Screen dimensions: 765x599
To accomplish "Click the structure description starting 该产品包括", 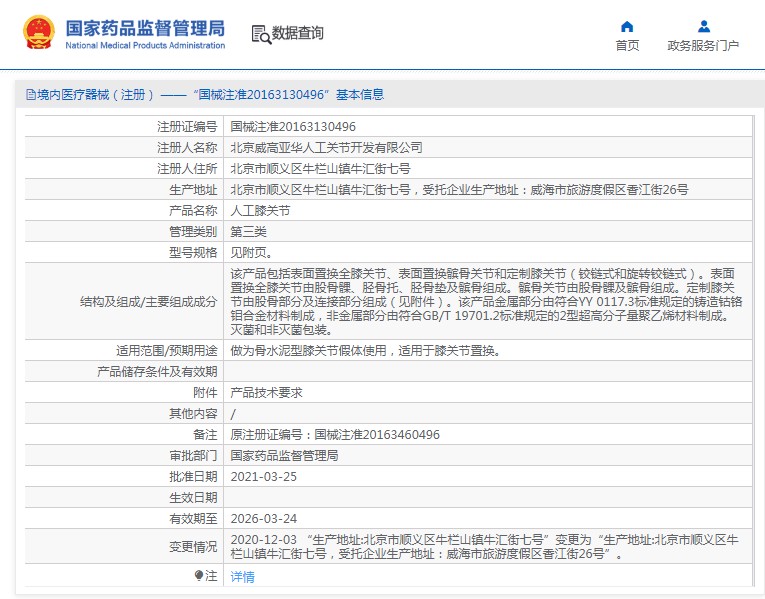I will [486, 301].
